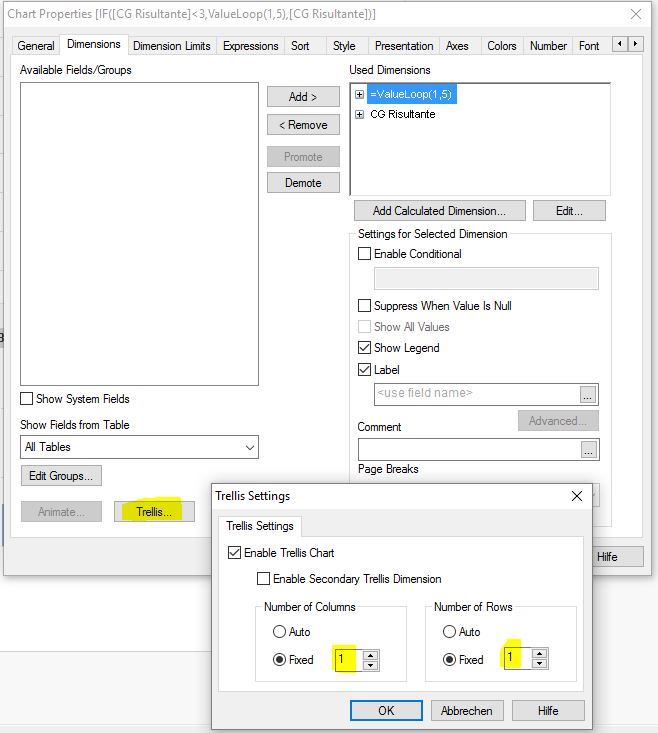
Task: Open Edit Groups dialog
Action: (61, 476)
